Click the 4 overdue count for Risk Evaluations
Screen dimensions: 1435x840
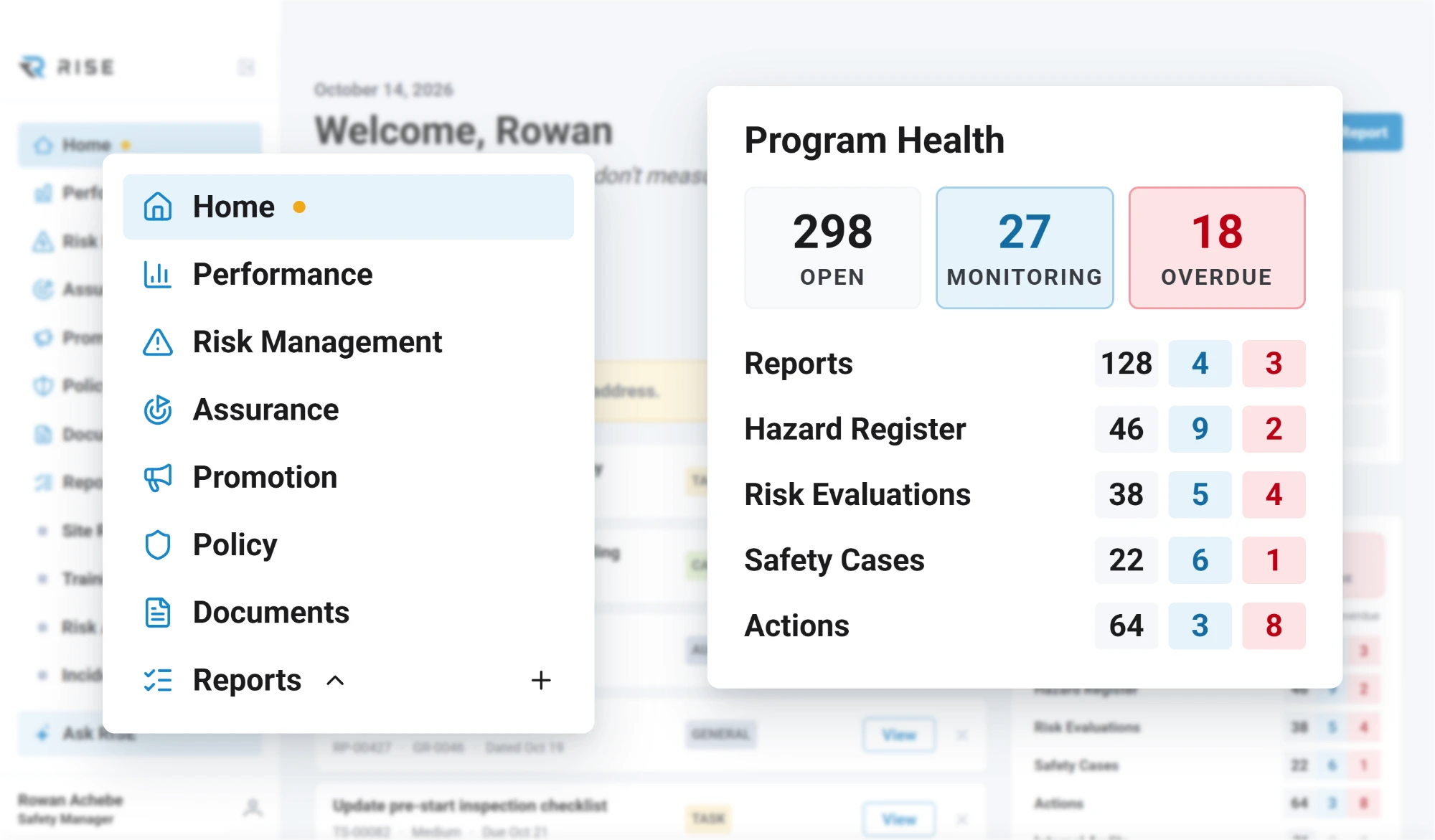[x=1274, y=494]
